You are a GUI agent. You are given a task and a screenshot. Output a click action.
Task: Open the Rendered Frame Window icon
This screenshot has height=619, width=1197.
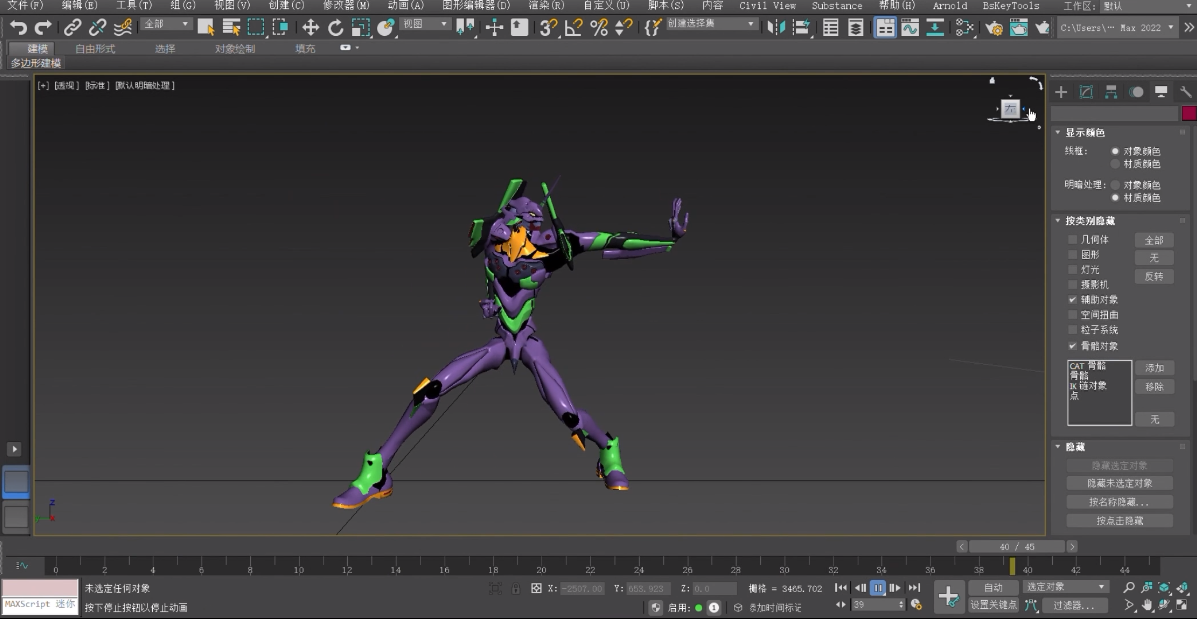[x=1018, y=28]
